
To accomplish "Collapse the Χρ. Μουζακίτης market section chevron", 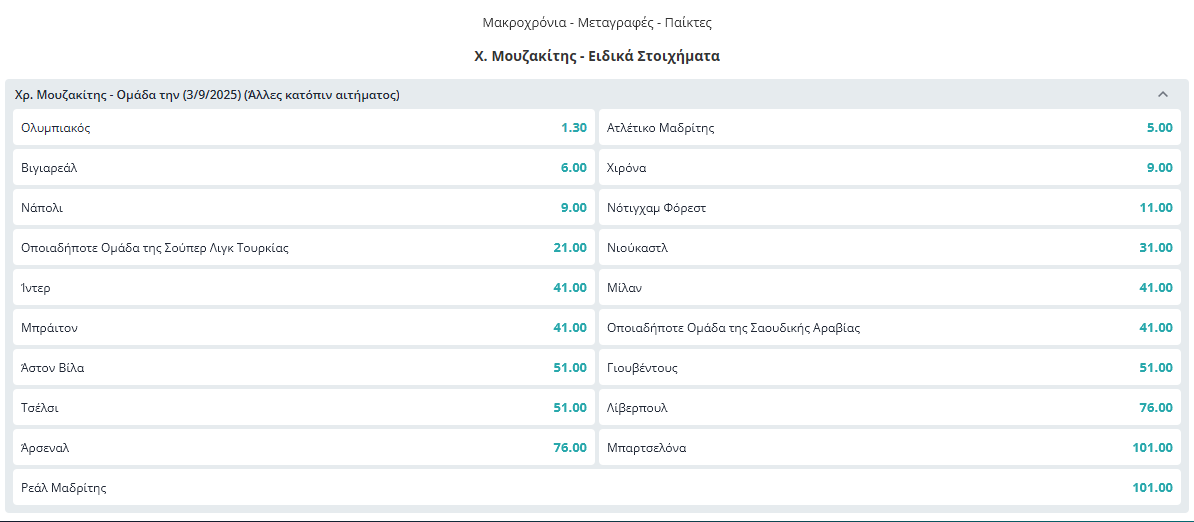I will [1162, 95].
